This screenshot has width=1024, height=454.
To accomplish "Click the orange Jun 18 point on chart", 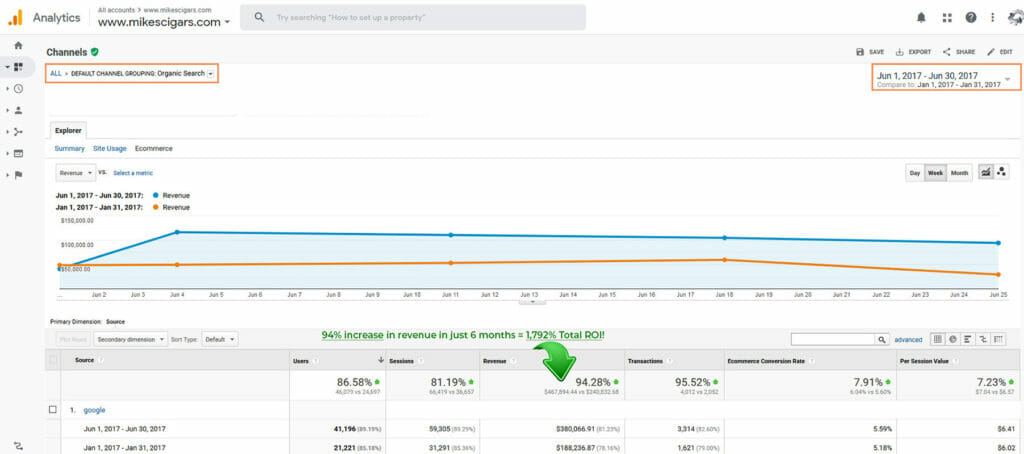I will 724,260.
